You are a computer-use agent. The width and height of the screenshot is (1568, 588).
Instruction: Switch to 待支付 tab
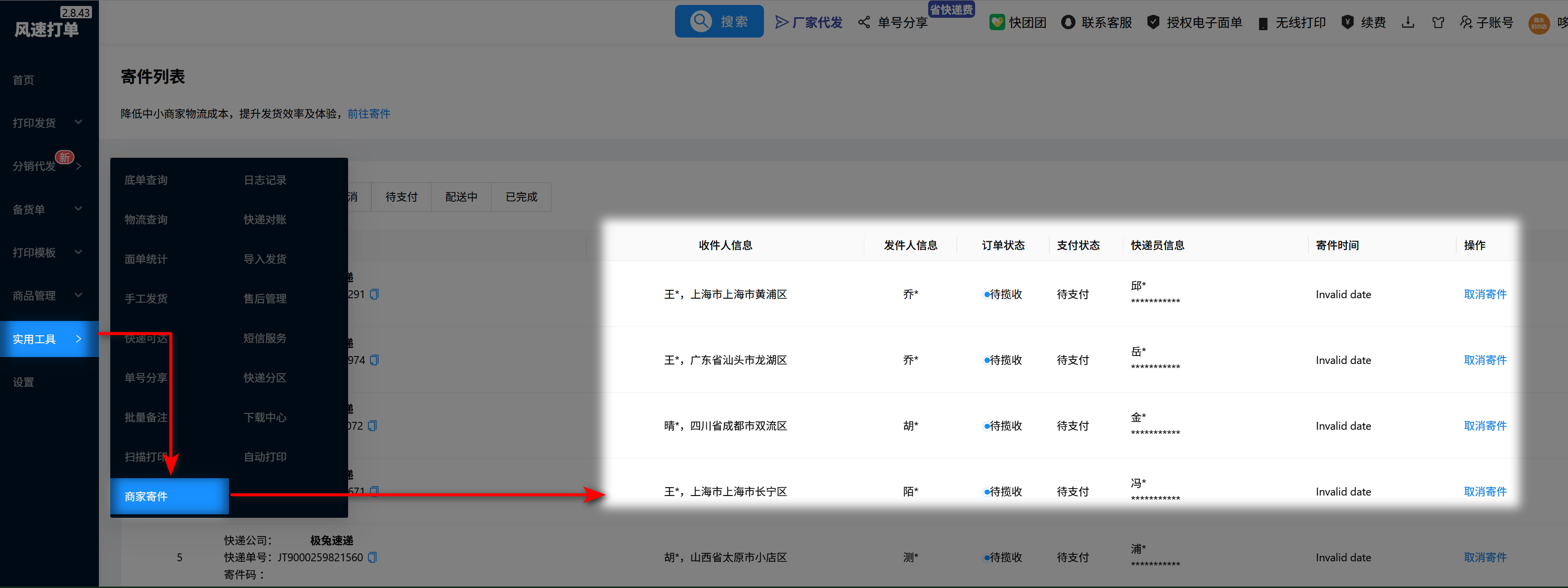click(401, 197)
